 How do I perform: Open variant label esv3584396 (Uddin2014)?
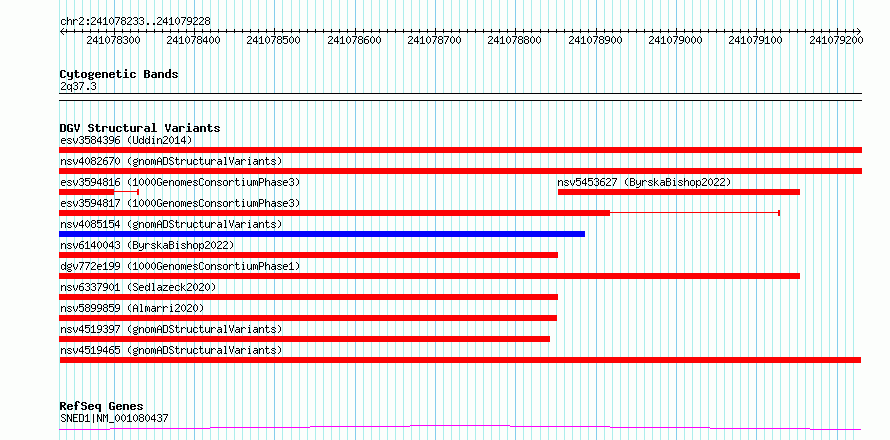coord(126,140)
